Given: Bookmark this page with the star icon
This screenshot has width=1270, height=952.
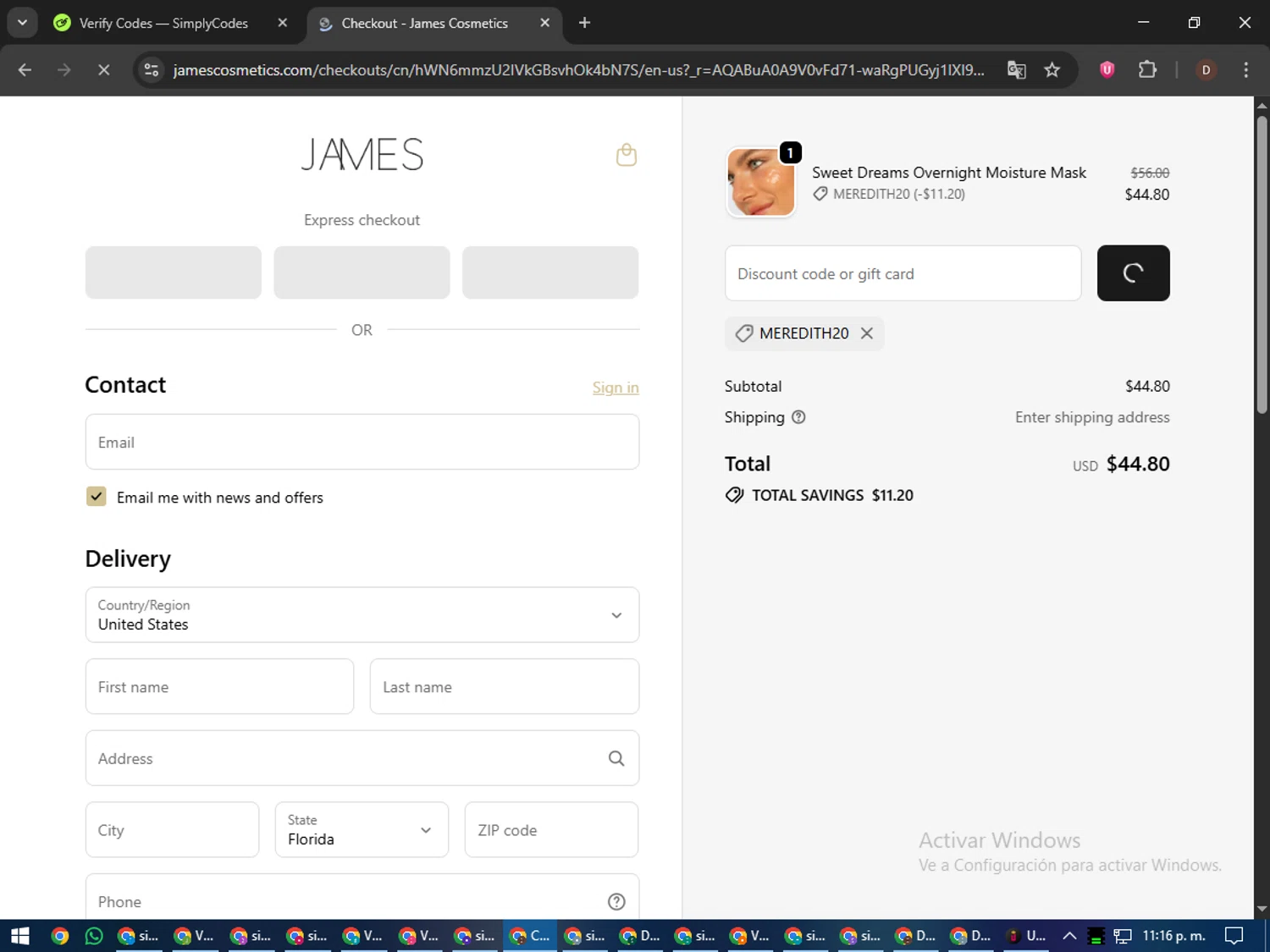Looking at the screenshot, I should (x=1052, y=70).
